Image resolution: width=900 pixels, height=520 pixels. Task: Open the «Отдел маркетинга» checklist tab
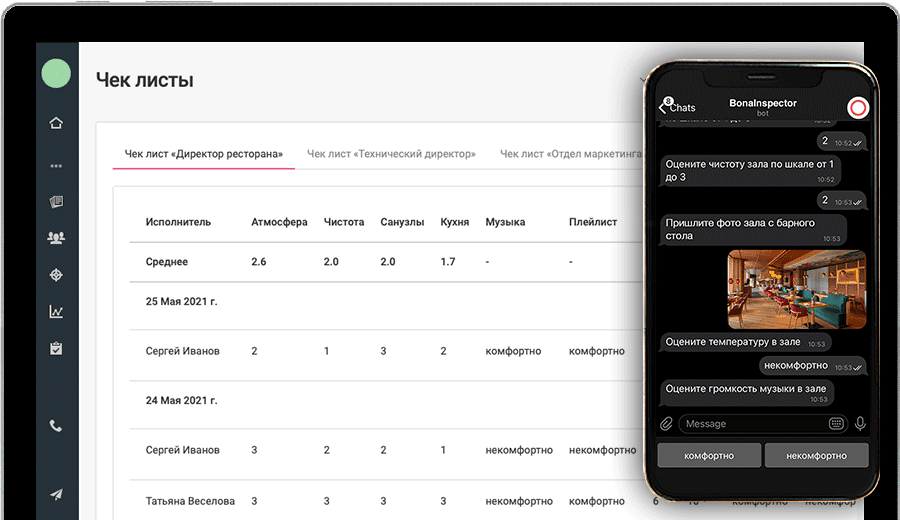pyautogui.click(x=570, y=154)
